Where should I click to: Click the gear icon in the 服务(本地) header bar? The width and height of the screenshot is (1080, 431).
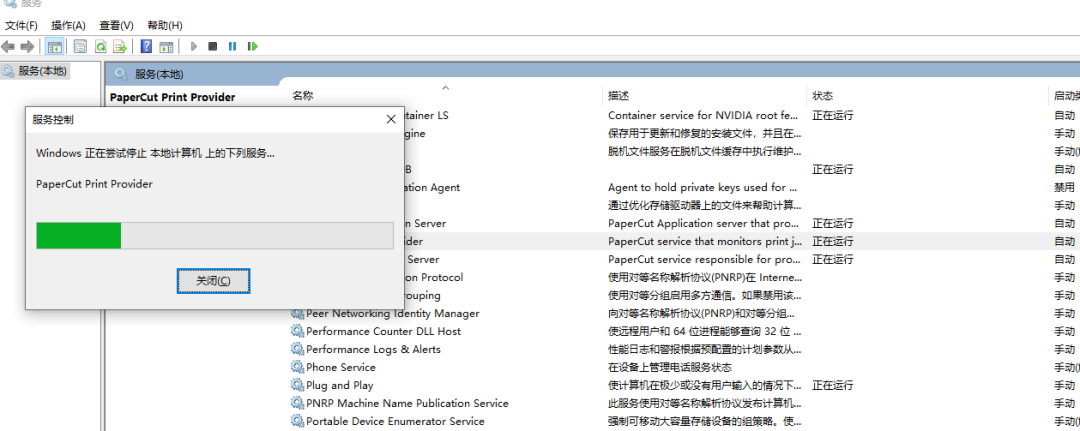121,74
